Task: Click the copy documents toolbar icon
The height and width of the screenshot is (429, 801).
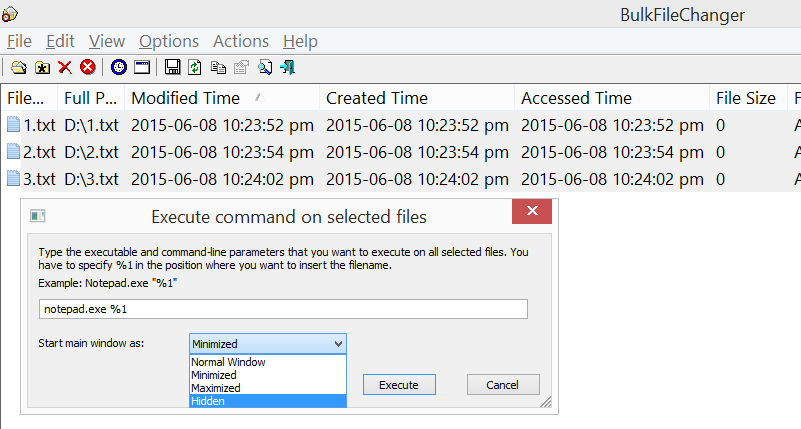Action: [218, 68]
